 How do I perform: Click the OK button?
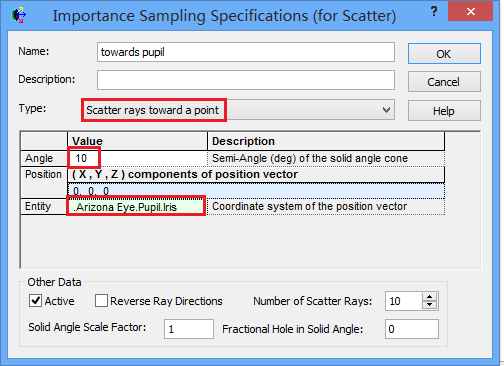pos(444,54)
